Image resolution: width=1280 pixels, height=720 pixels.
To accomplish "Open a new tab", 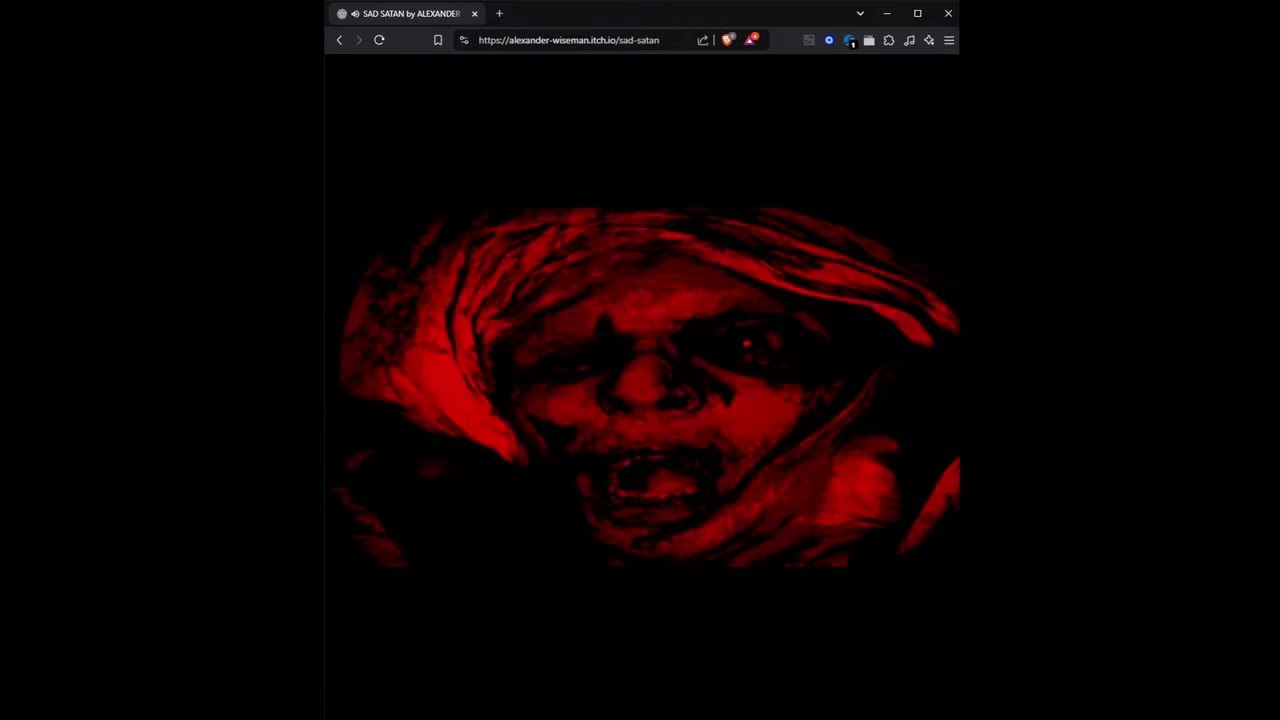I will pos(499,14).
